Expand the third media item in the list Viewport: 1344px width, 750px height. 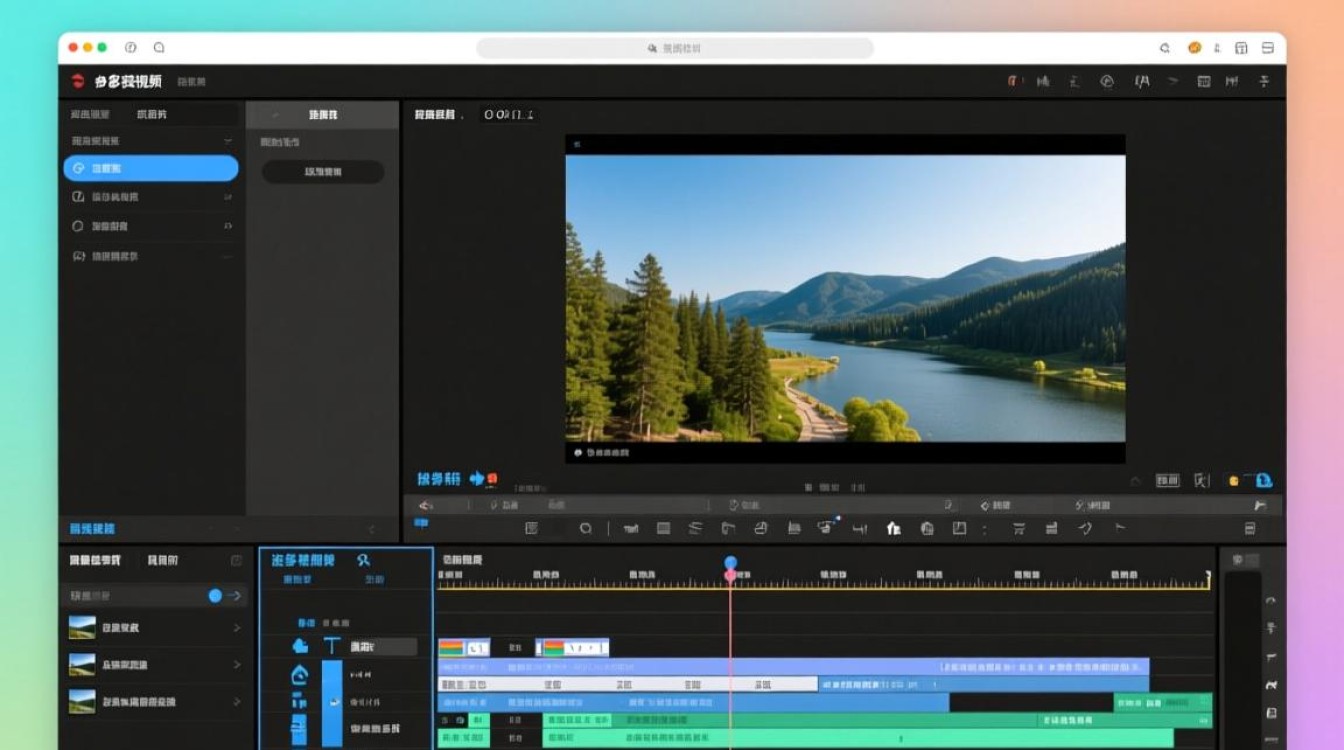coord(237,702)
